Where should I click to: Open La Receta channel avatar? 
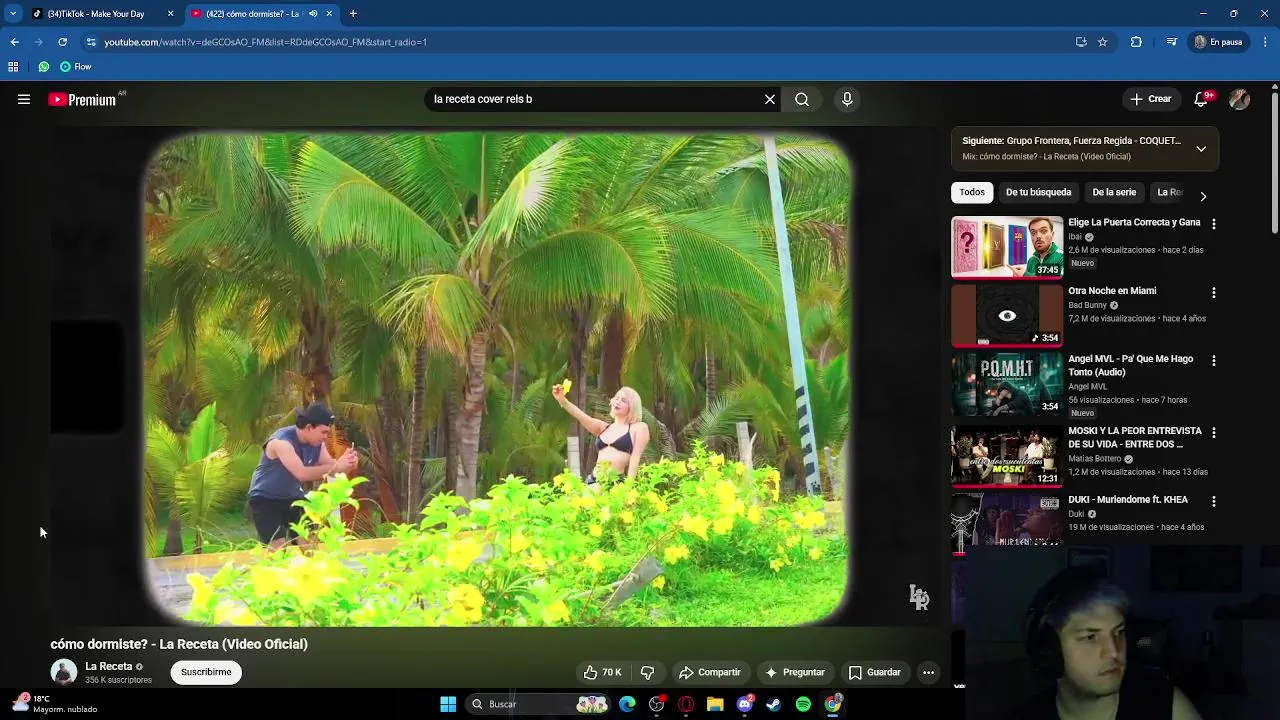(x=64, y=672)
